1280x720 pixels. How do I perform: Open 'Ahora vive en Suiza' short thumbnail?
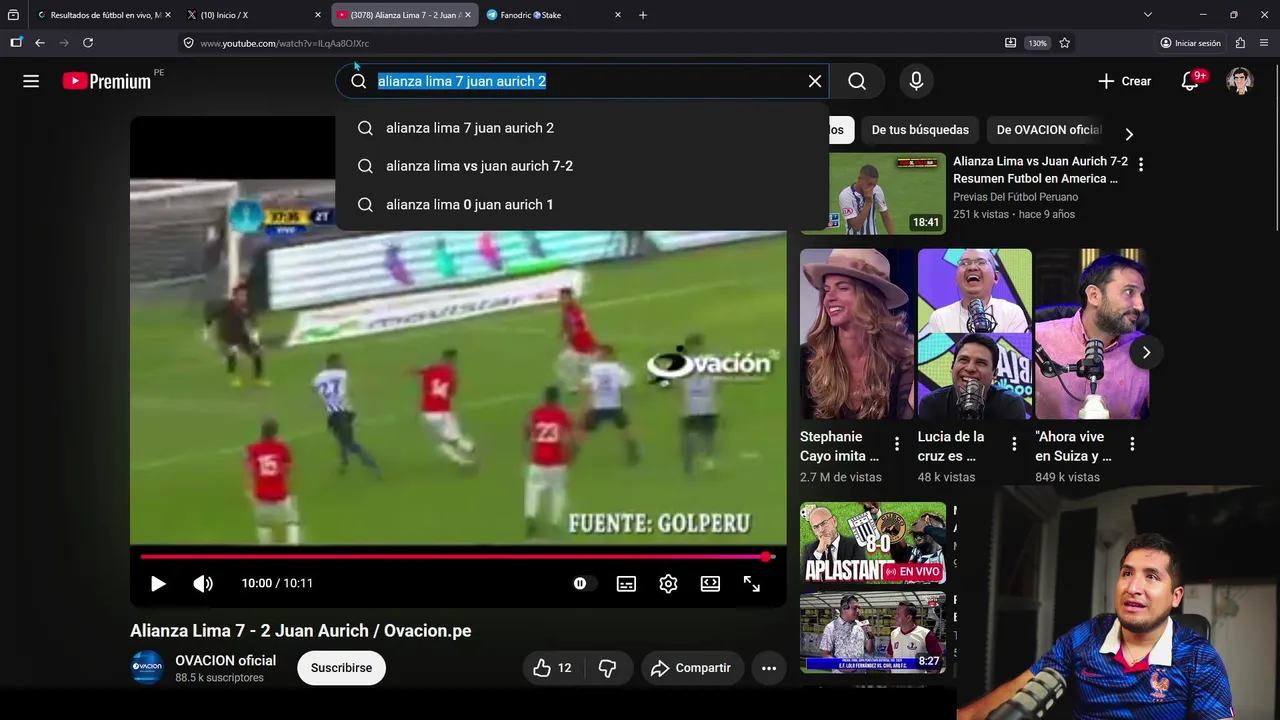pyautogui.click(x=1092, y=334)
